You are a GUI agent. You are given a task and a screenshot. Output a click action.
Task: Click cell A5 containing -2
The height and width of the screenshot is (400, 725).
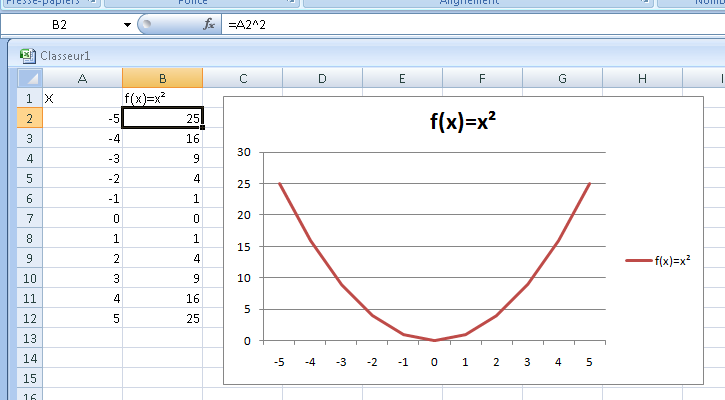pyautogui.click(x=82, y=178)
